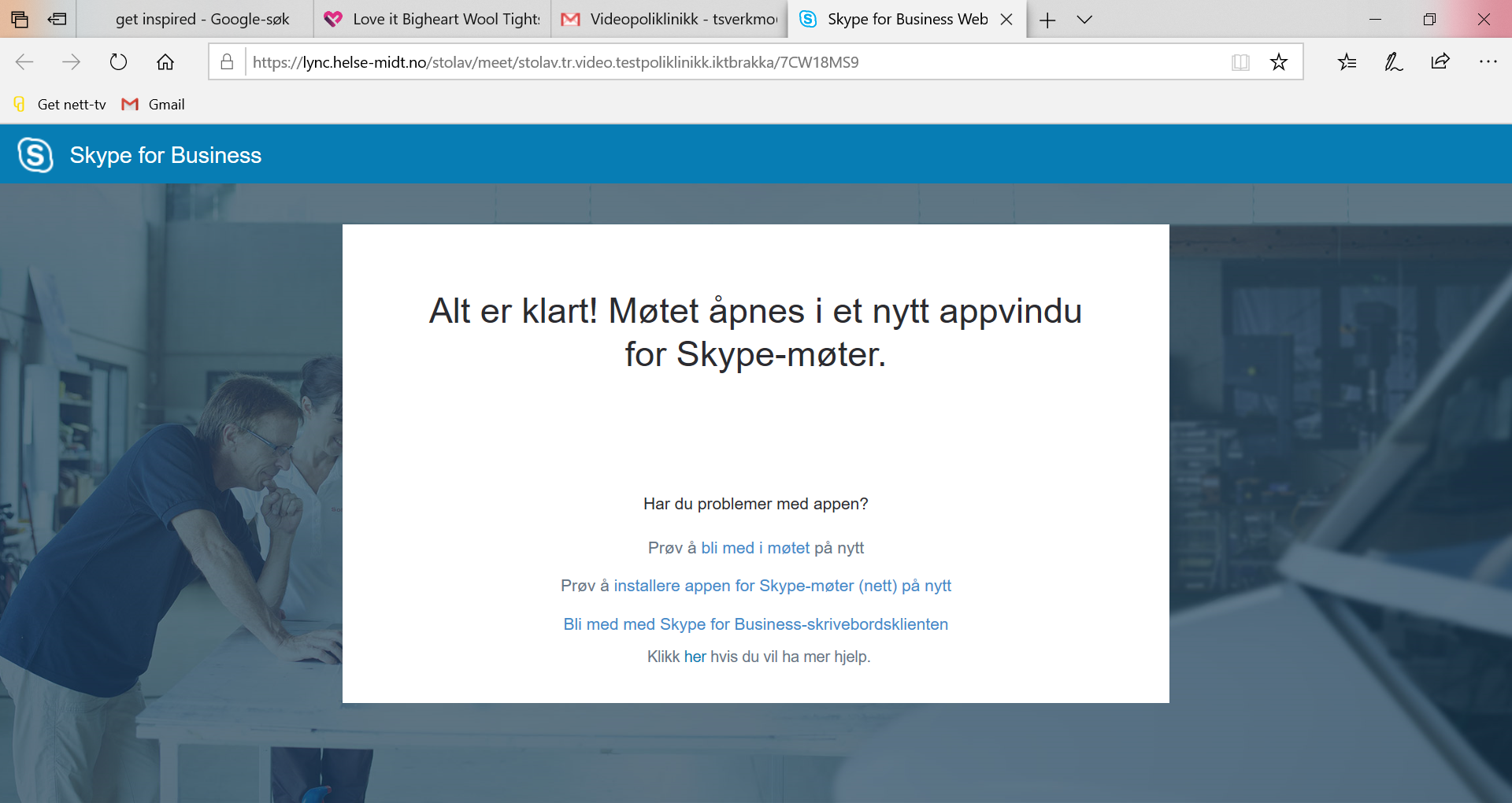
Task: Open Gmail from the favorites bar
Action: click(153, 104)
